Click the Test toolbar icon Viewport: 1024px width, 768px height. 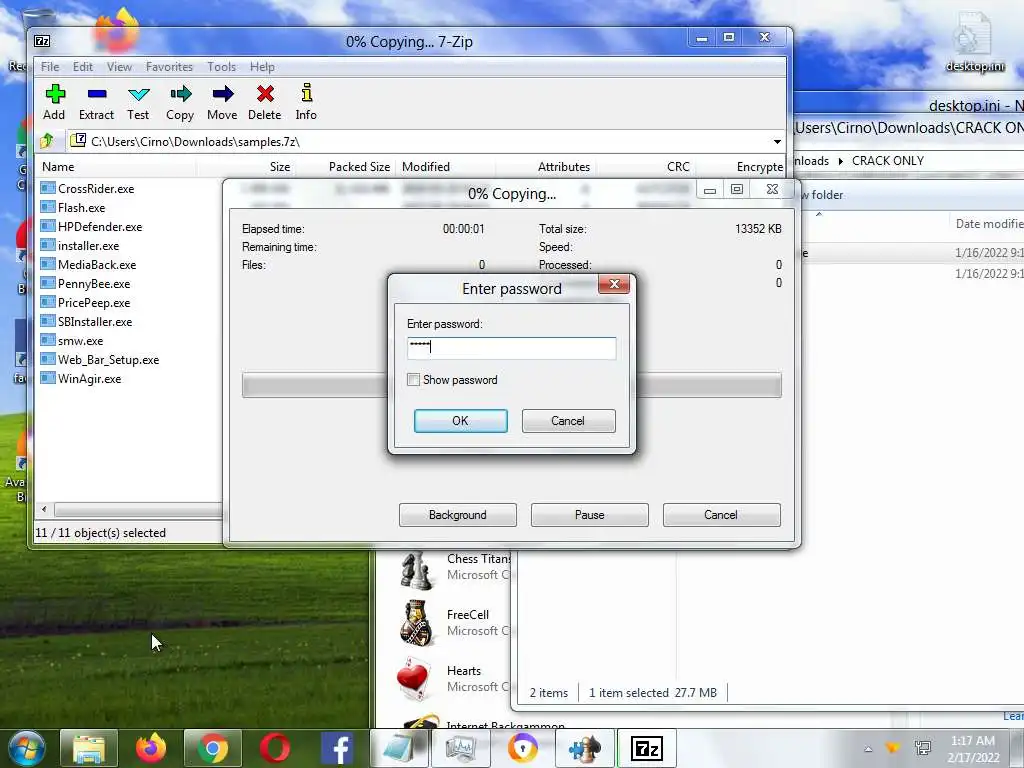(x=138, y=94)
